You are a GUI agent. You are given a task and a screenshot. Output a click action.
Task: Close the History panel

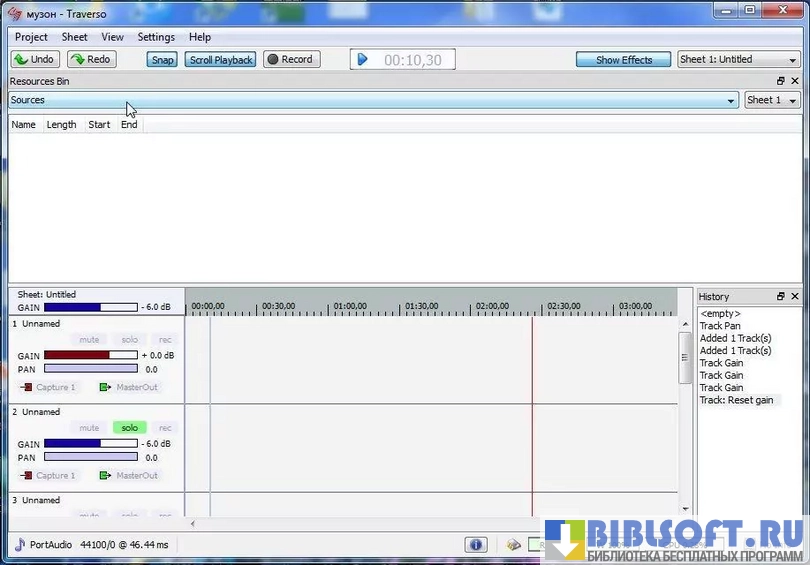(x=795, y=297)
